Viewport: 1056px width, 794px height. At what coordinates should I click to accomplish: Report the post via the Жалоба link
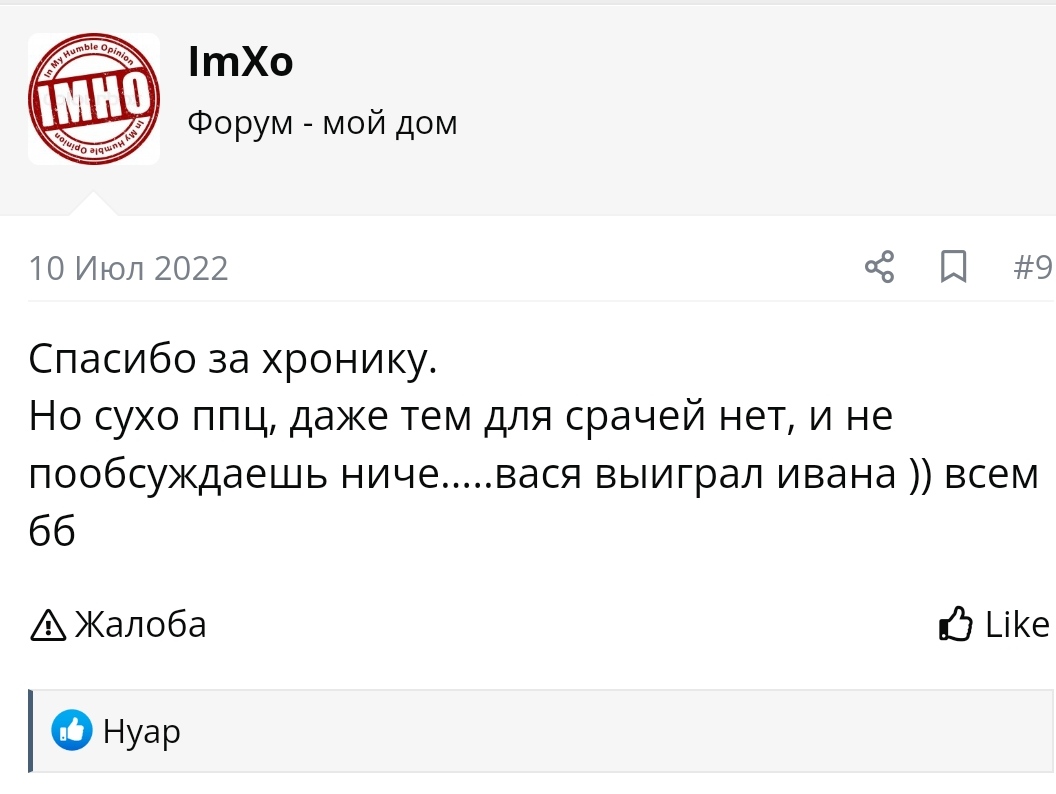[x=140, y=624]
